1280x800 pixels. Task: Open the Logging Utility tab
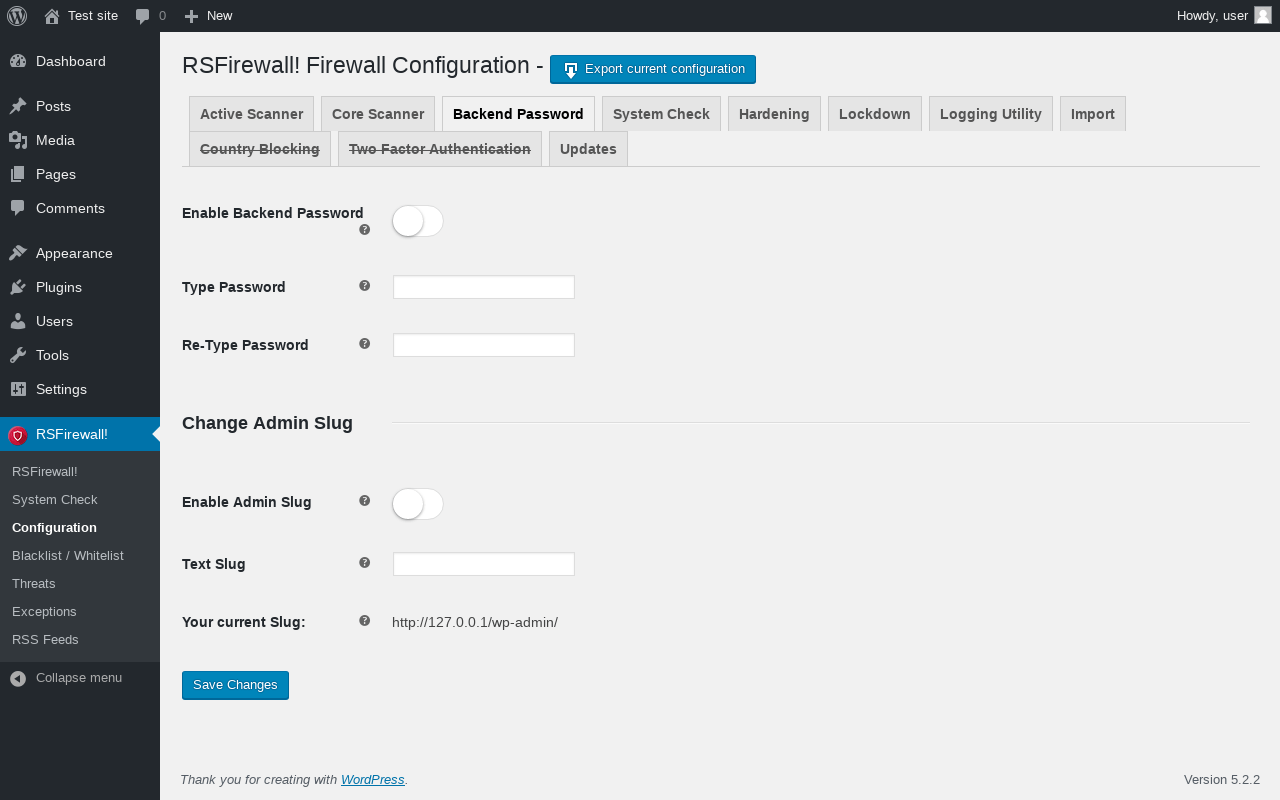pos(991,114)
